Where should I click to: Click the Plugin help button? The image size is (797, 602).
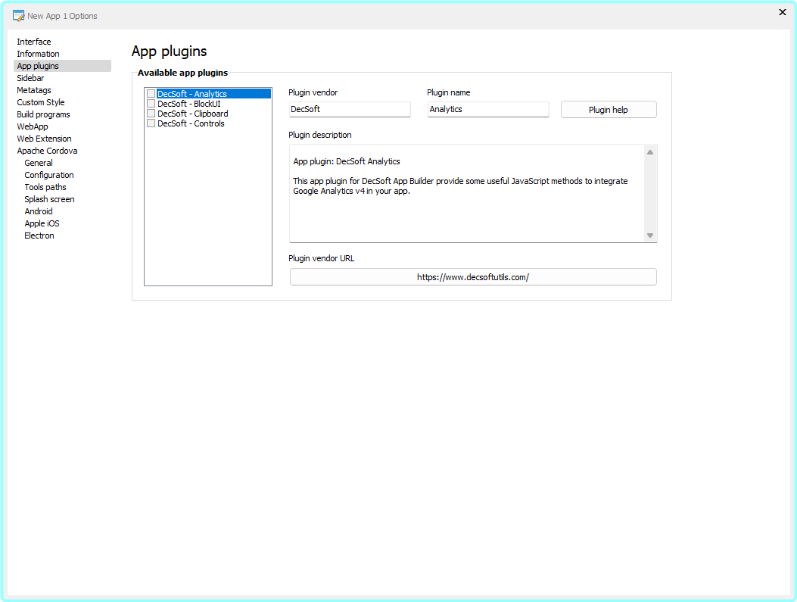(x=608, y=110)
